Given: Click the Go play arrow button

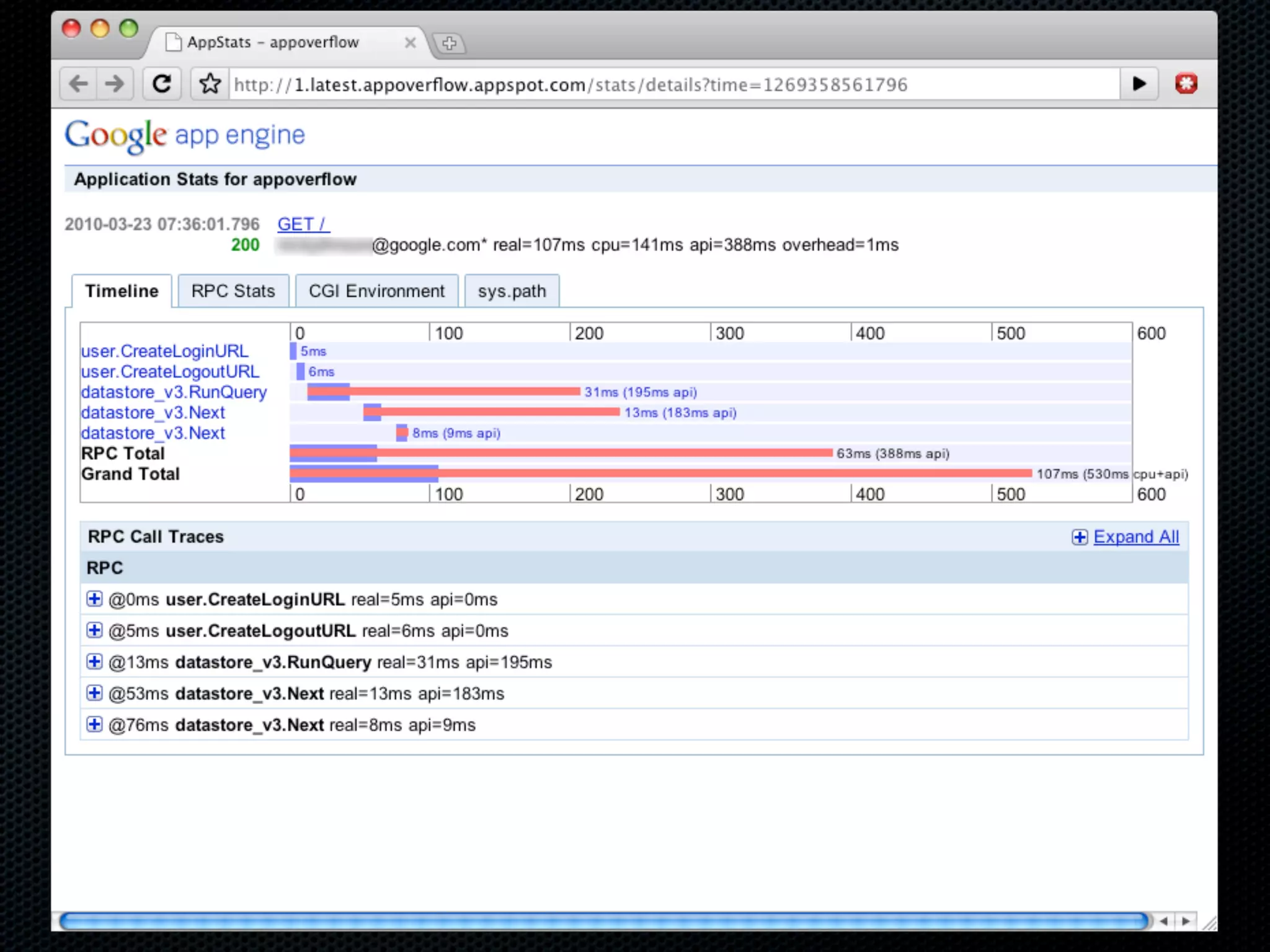Looking at the screenshot, I should (1139, 84).
